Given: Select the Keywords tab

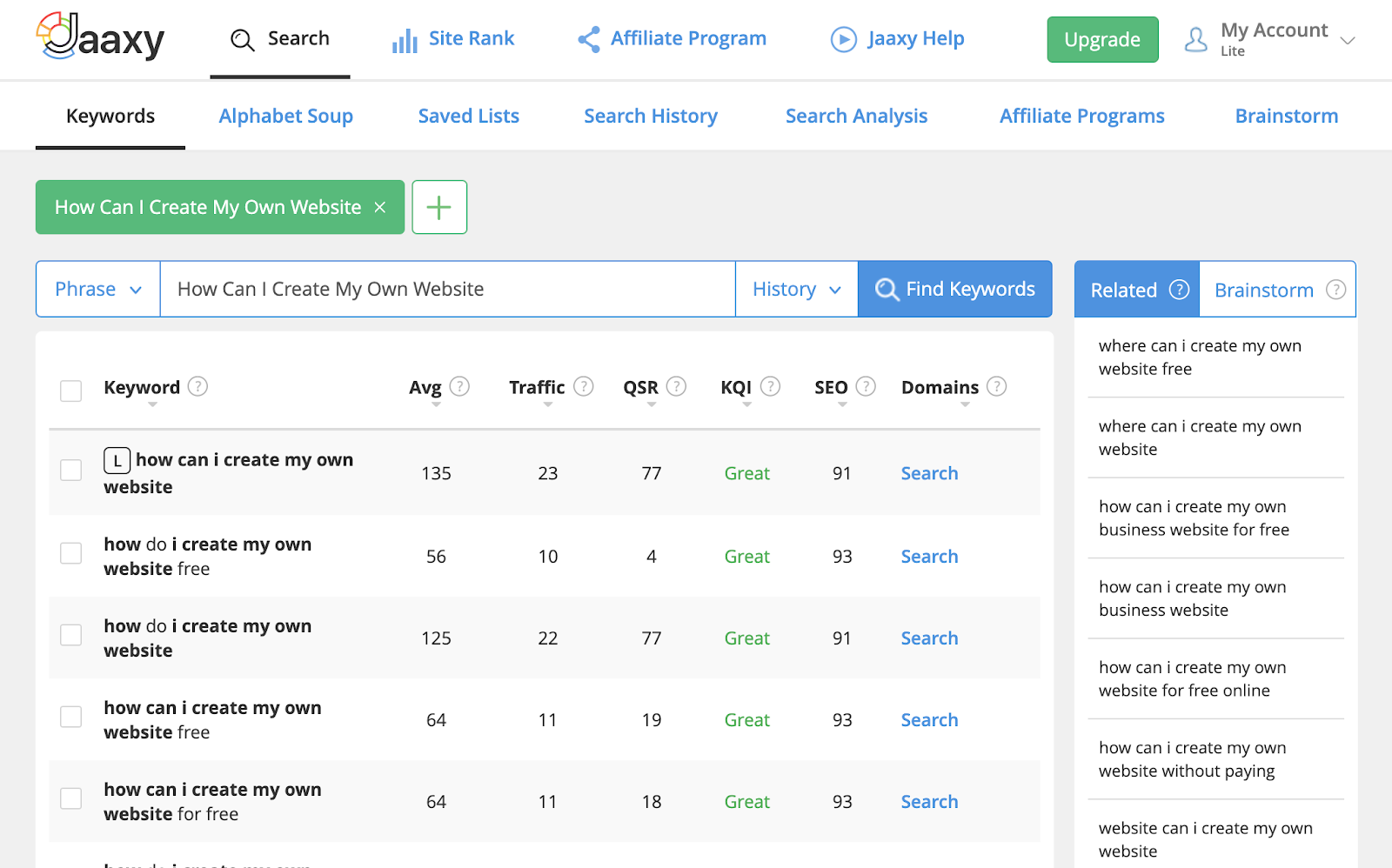Looking at the screenshot, I should [110, 116].
